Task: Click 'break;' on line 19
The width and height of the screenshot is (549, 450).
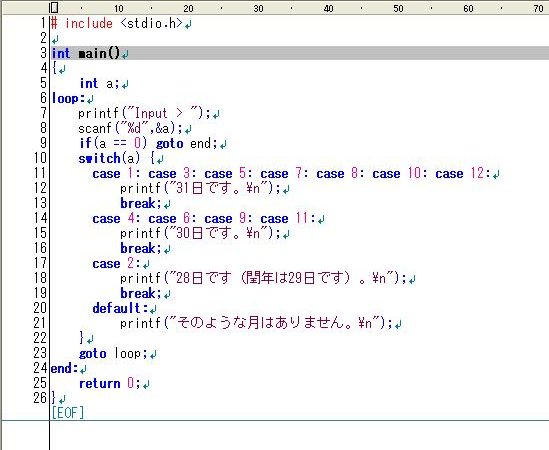Action: click(x=141, y=293)
